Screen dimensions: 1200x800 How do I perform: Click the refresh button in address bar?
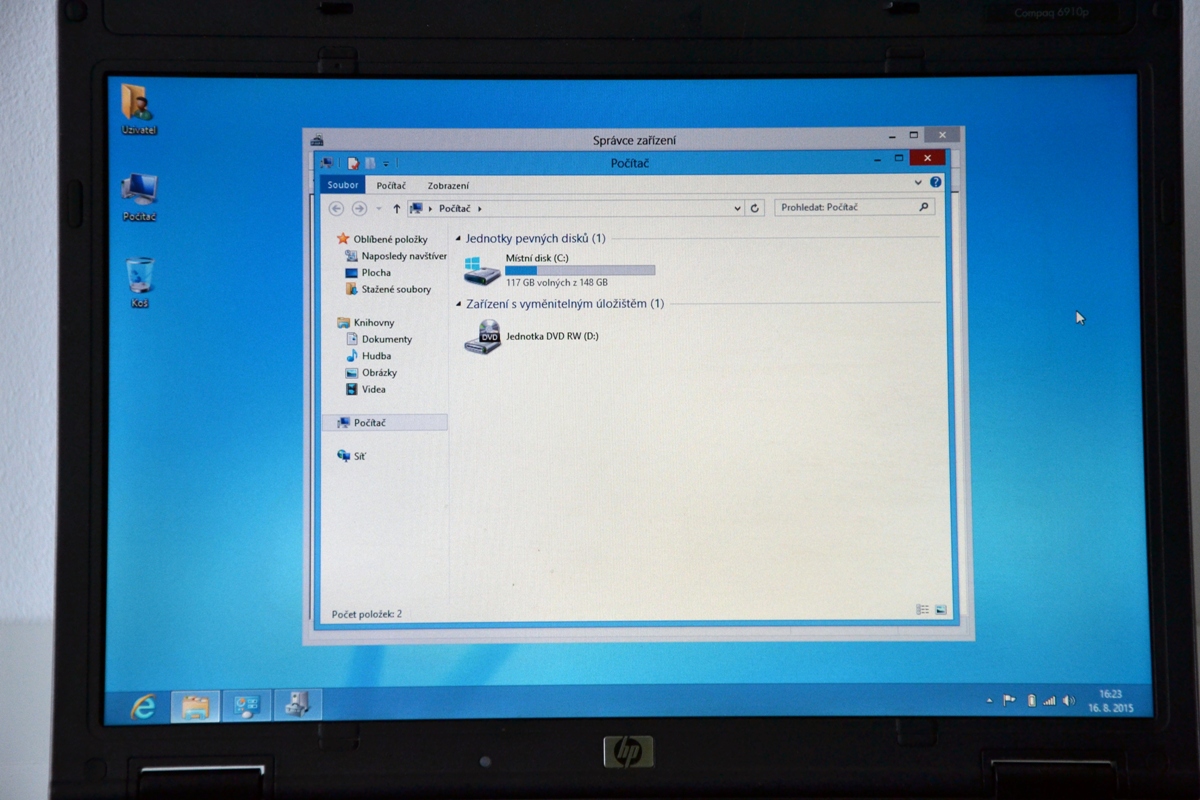(755, 208)
